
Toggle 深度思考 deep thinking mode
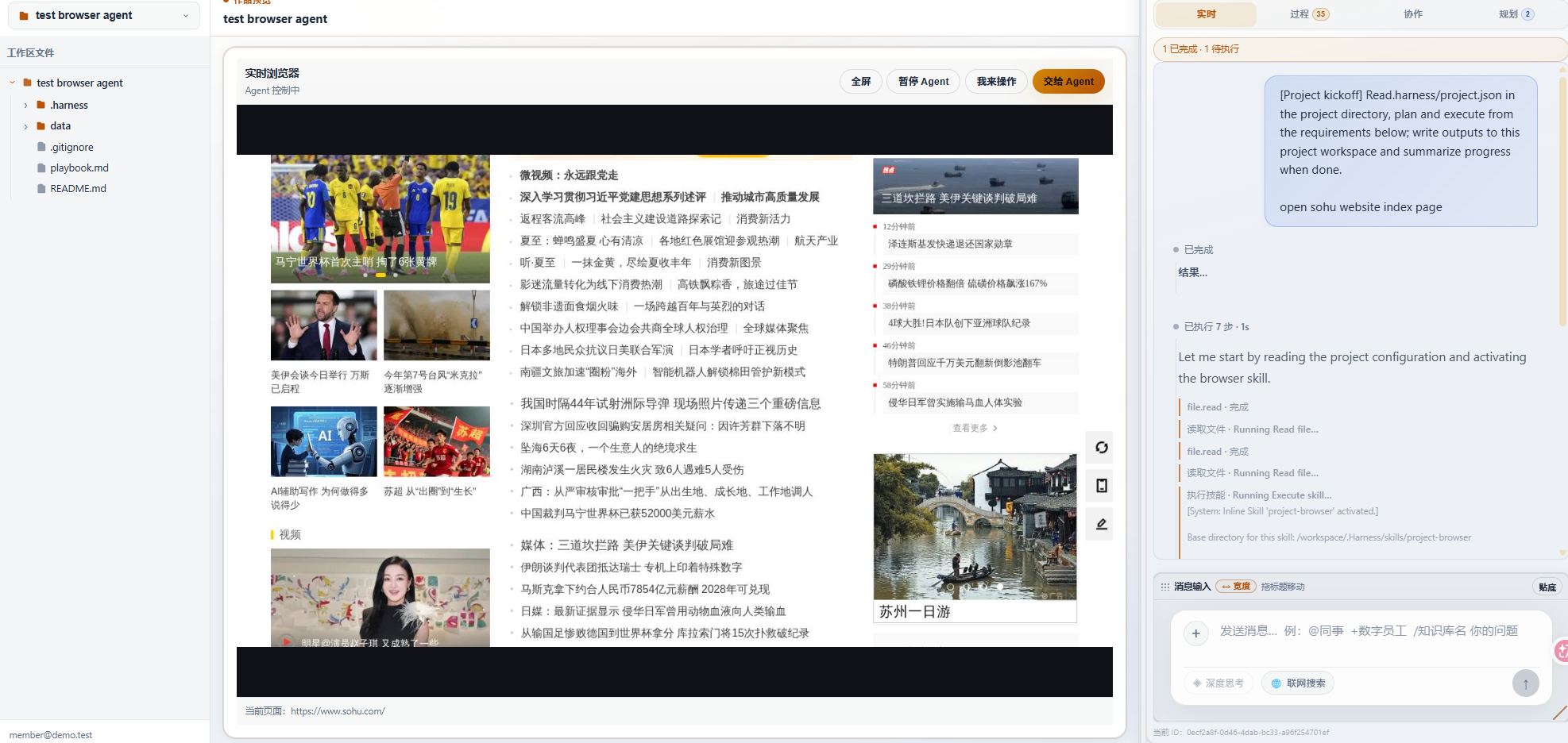(1218, 683)
